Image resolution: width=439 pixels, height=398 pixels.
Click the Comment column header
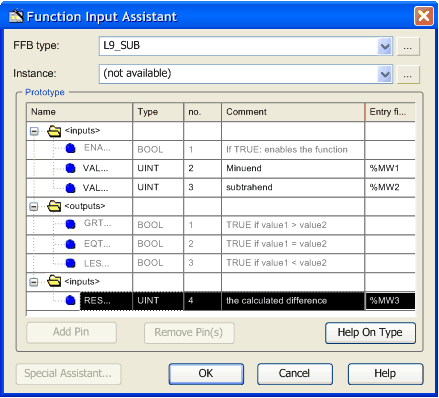coord(293,112)
